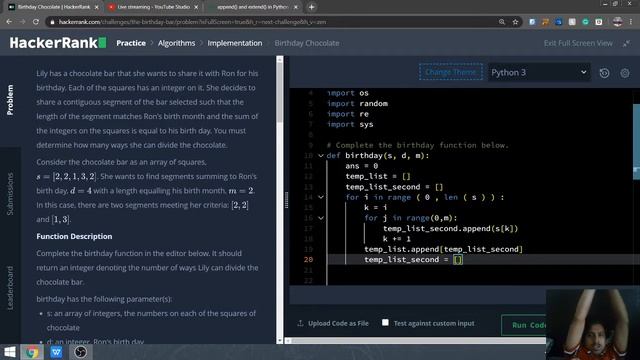
Task: Click the Algorithms breadcrumb link
Action: click(x=176, y=43)
